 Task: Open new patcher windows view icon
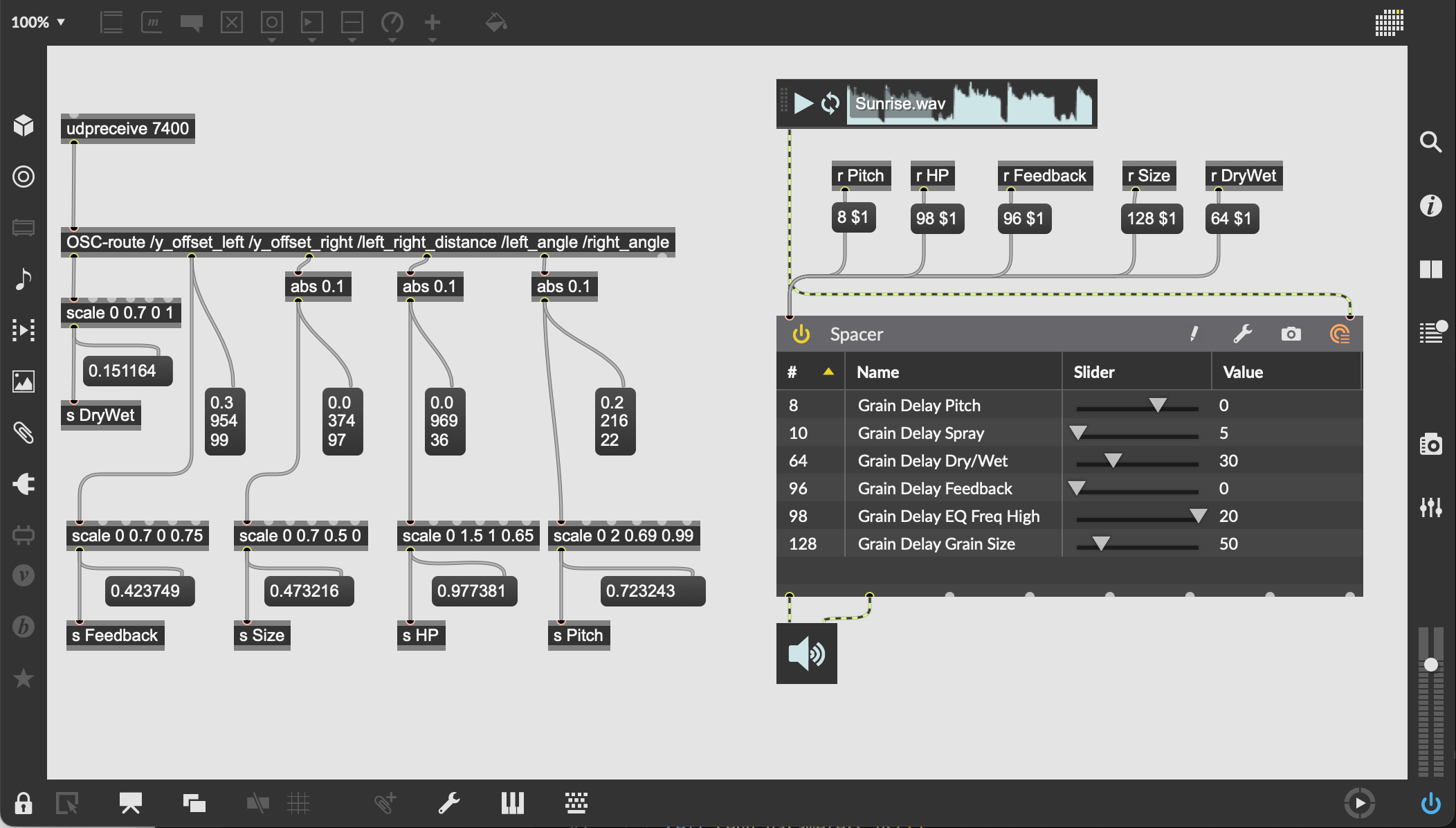pyautogui.click(x=194, y=803)
